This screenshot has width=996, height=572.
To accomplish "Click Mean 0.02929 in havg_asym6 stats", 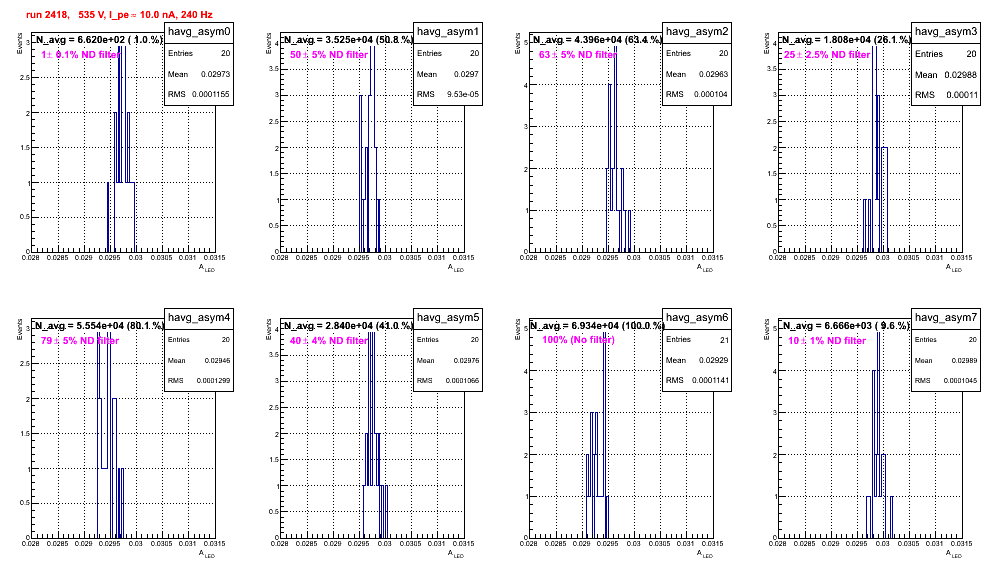I will click(x=697, y=360).
